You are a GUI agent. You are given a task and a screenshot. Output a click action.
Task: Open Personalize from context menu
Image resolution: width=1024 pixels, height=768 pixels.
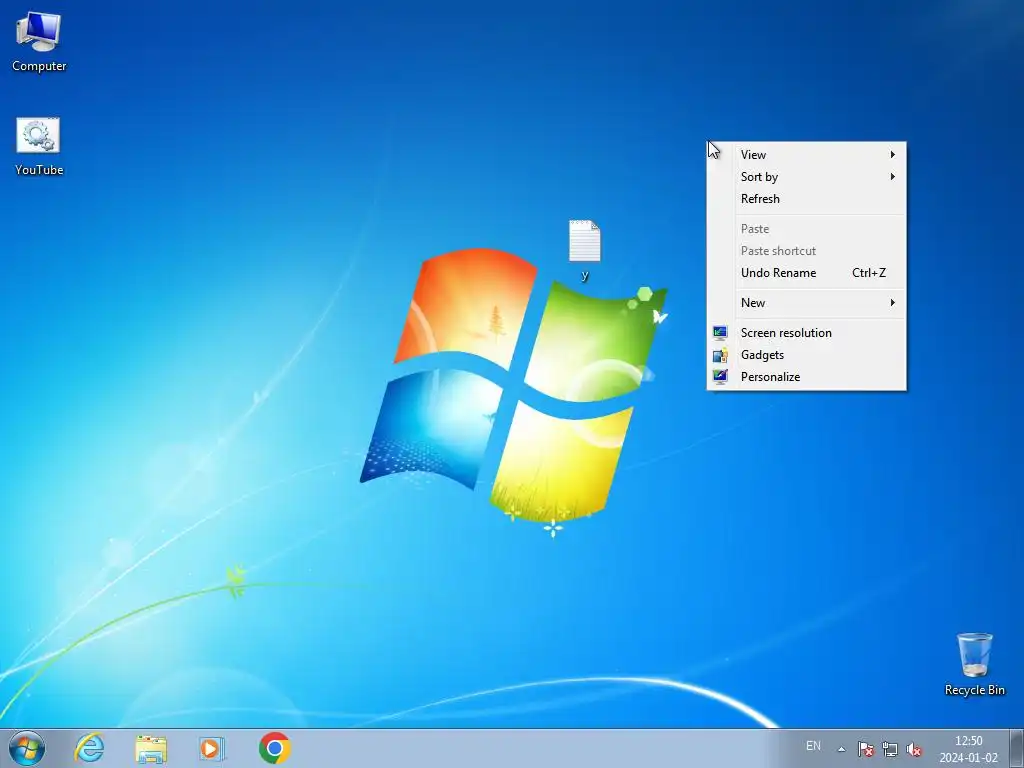coord(807,377)
